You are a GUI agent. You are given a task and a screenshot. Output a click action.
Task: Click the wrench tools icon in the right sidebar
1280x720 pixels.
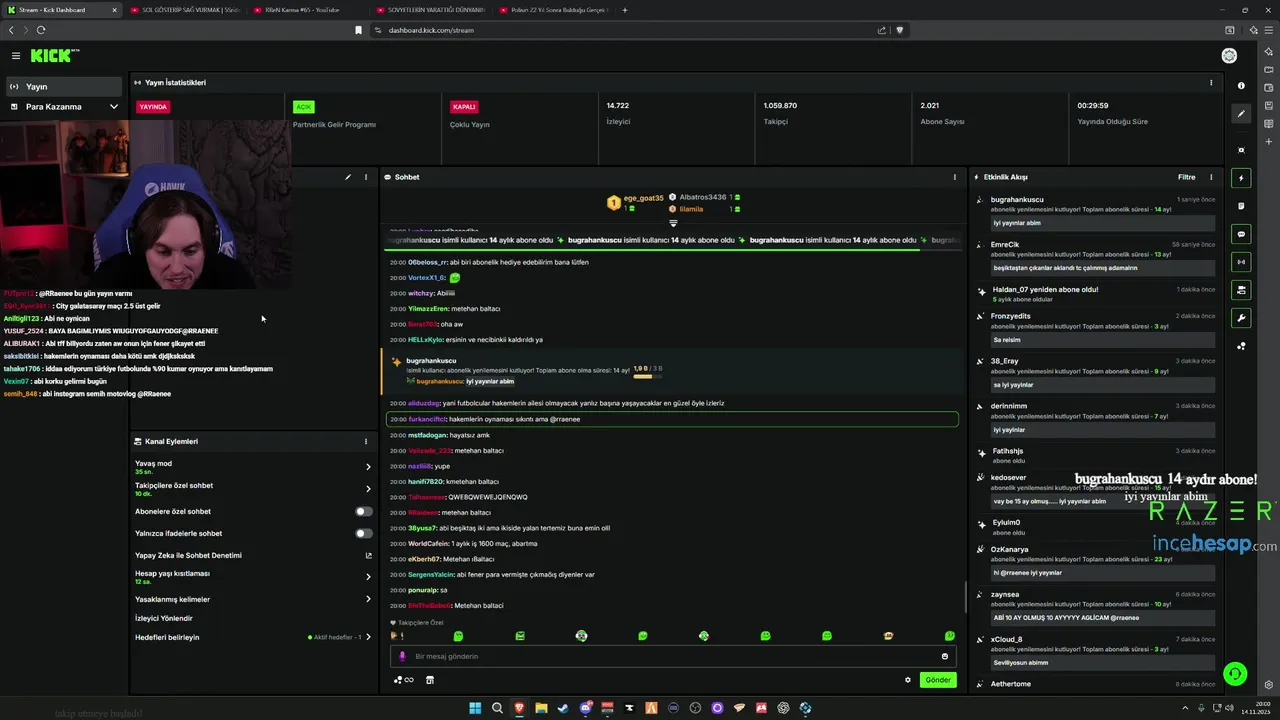coord(1241,318)
